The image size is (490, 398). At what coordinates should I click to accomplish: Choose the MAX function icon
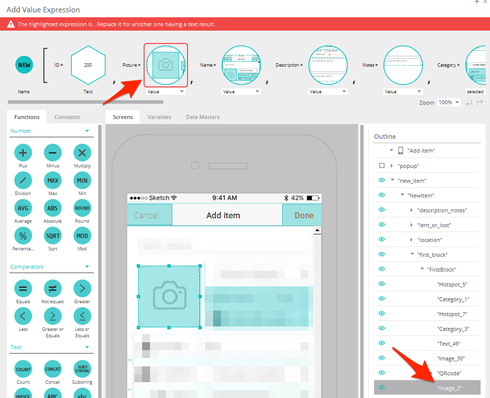[53, 181]
